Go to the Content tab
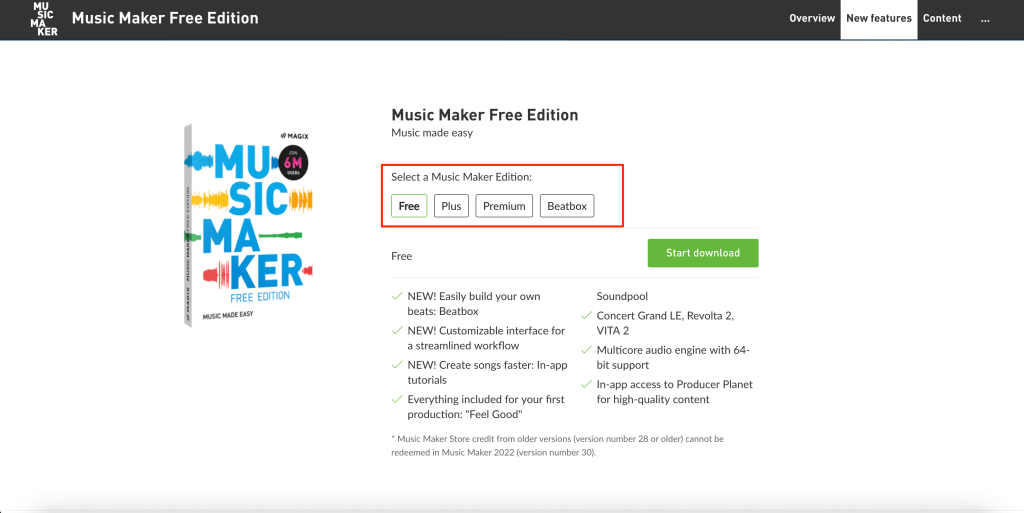The width and height of the screenshot is (1024, 513). [942, 18]
